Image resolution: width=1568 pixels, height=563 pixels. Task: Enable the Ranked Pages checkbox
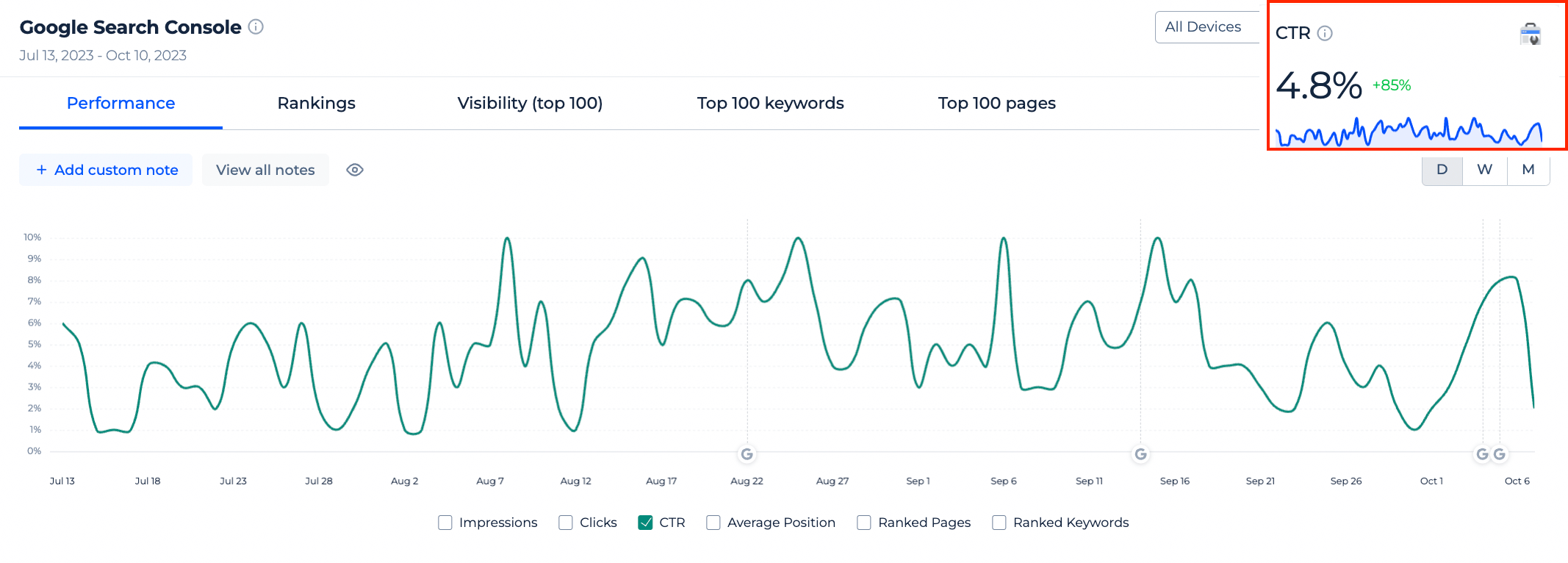pos(864,523)
